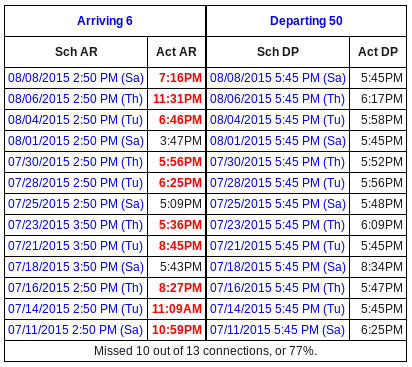Viewport: 412px width, 367px height.
Task: Click arrival link 08/06/2015 2:50 PM (Th)
Action: (75, 99)
